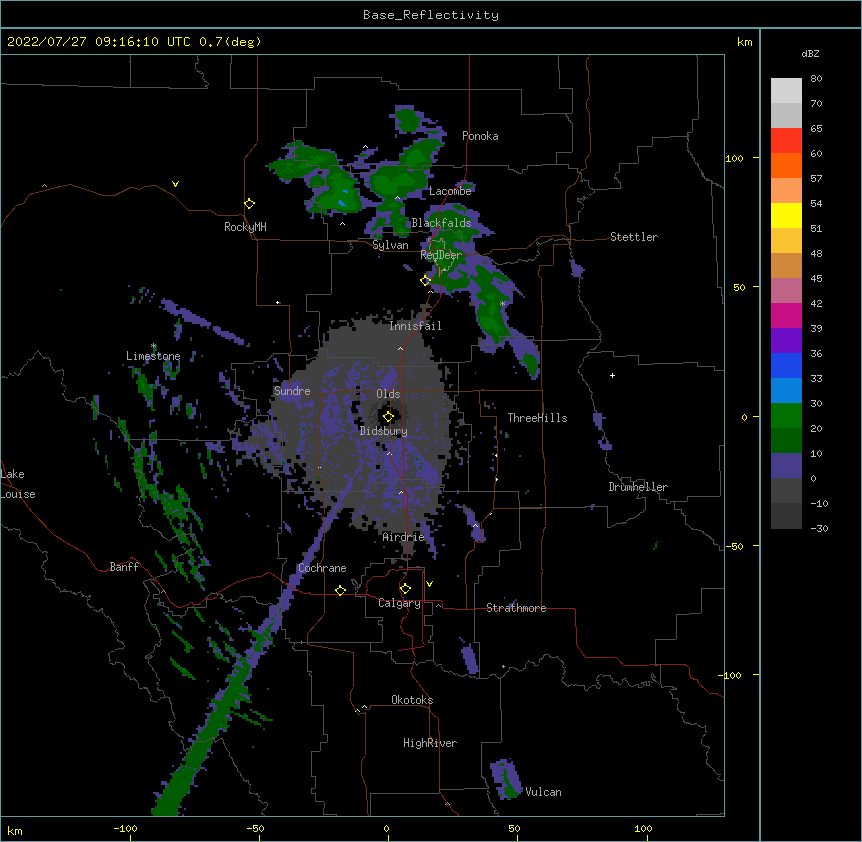This screenshot has width=862, height=842.
Task: Click the yellow V marker northwest of RockyMH
Action: tap(175, 184)
